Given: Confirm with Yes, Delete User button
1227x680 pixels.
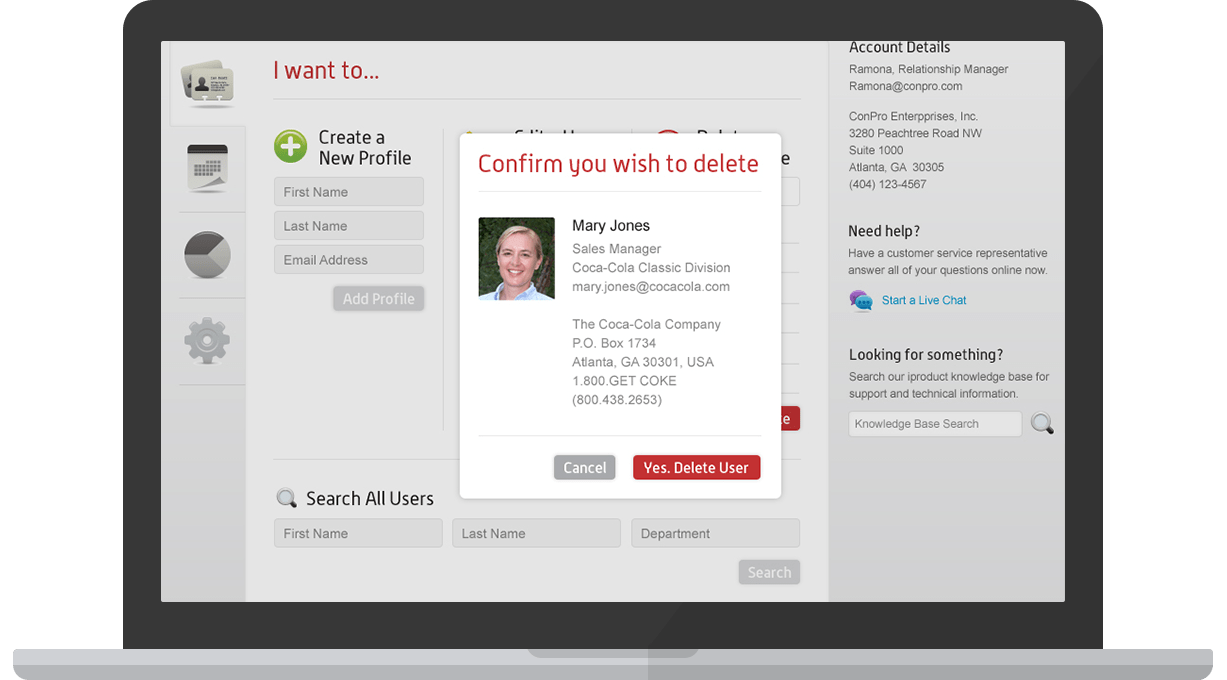Looking at the screenshot, I should click(696, 468).
